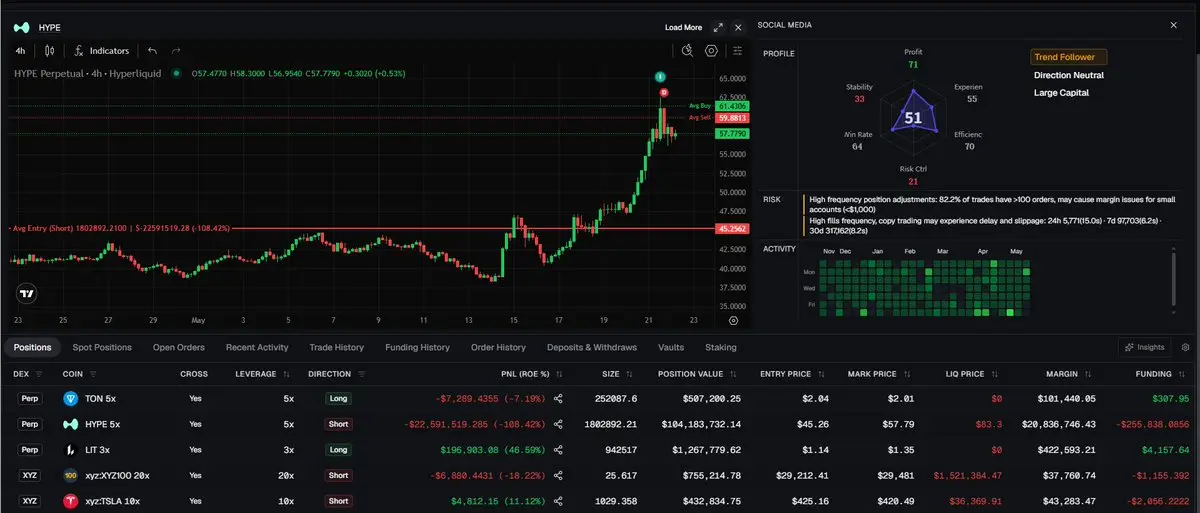1200x513 pixels.
Task: Click the Direction Neutral tag
Action: pos(1069,75)
